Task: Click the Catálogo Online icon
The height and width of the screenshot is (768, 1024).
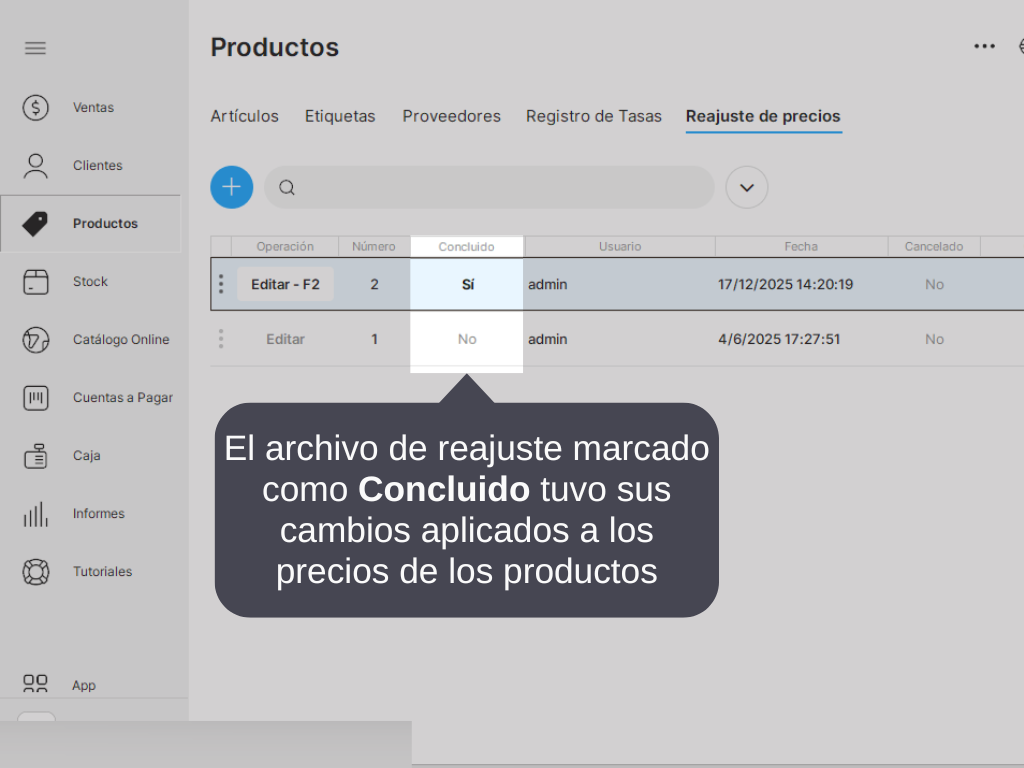Action: (x=35, y=340)
